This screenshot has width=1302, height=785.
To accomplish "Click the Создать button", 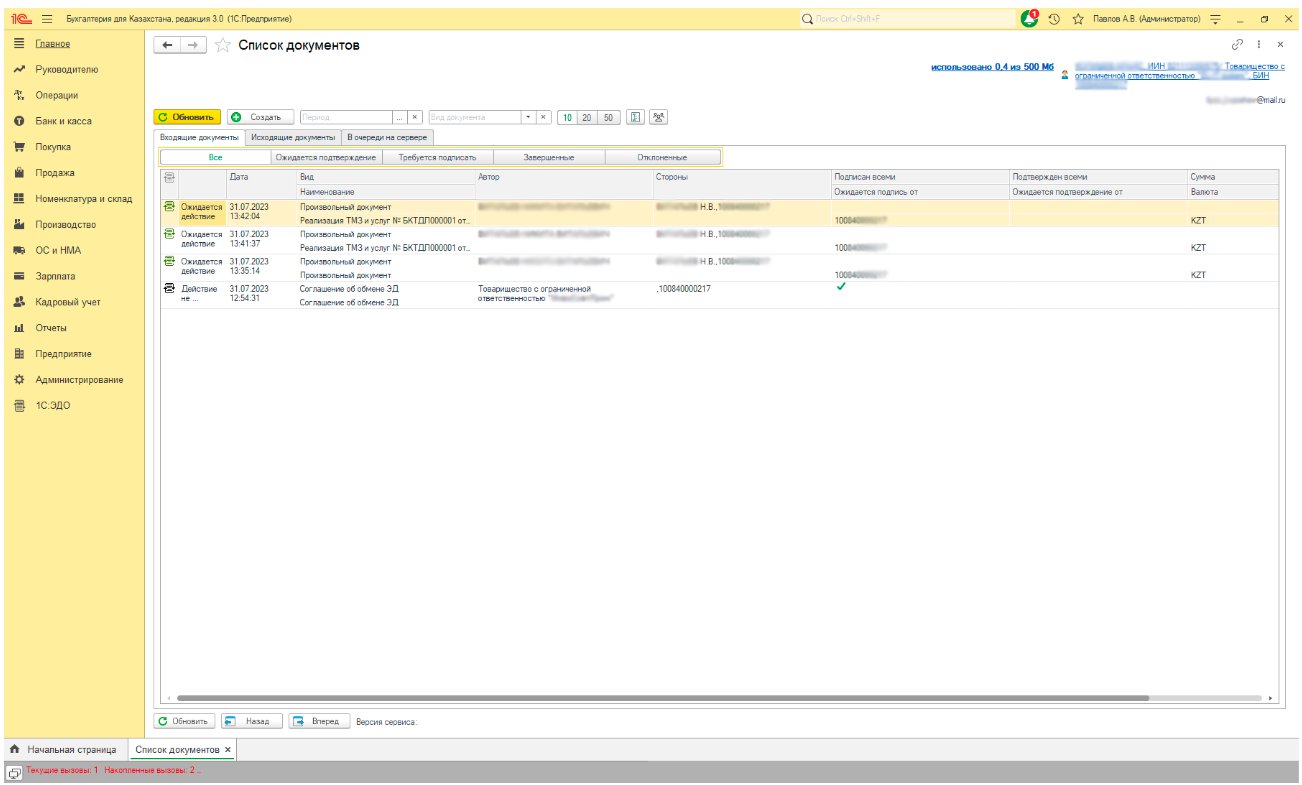I will [260, 117].
